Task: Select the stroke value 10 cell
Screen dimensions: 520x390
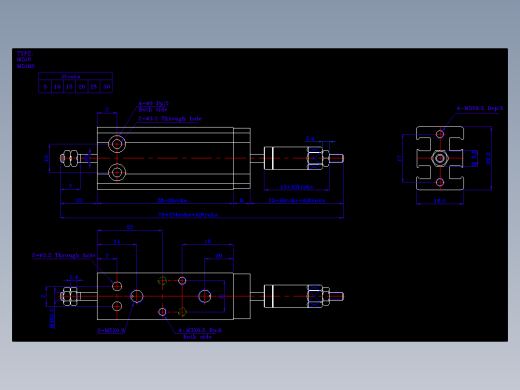Action: coord(57,87)
